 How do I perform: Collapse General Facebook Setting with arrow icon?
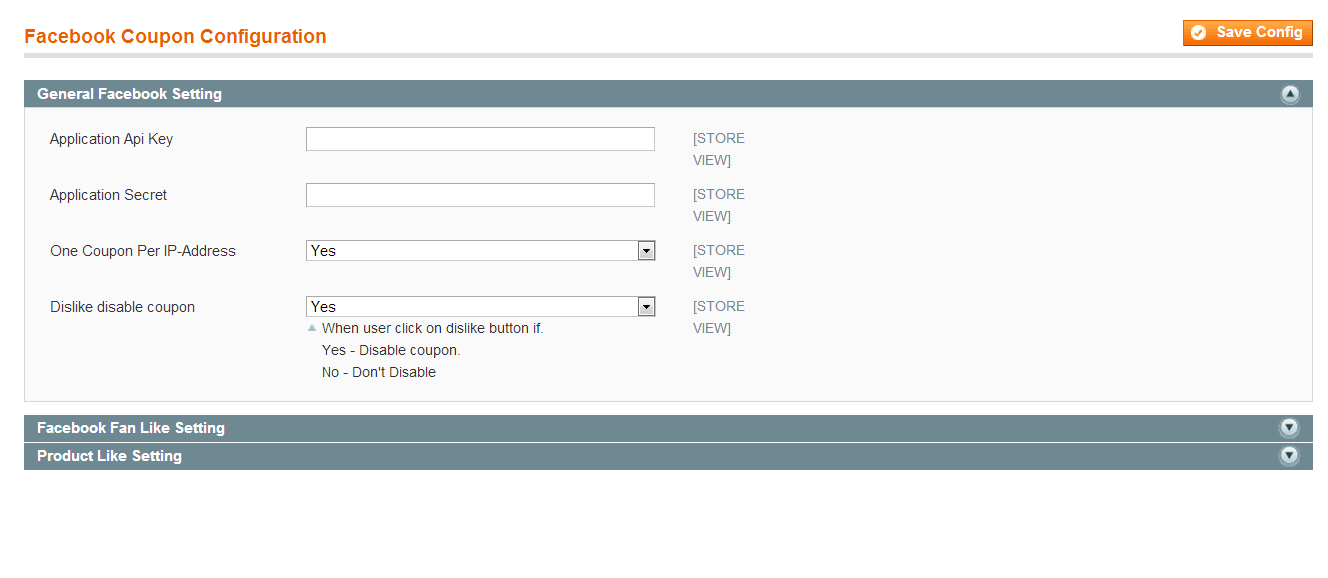(x=1289, y=94)
